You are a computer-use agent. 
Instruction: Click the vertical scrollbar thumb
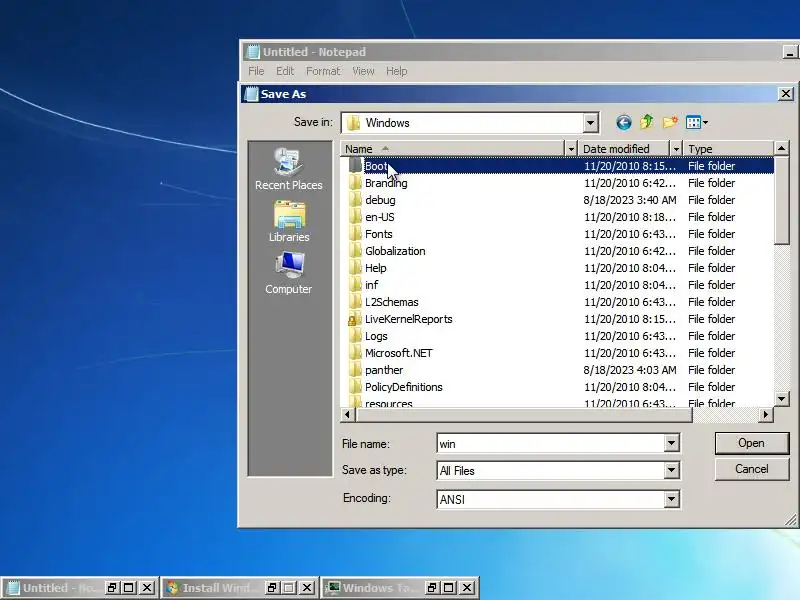coord(781,200)
